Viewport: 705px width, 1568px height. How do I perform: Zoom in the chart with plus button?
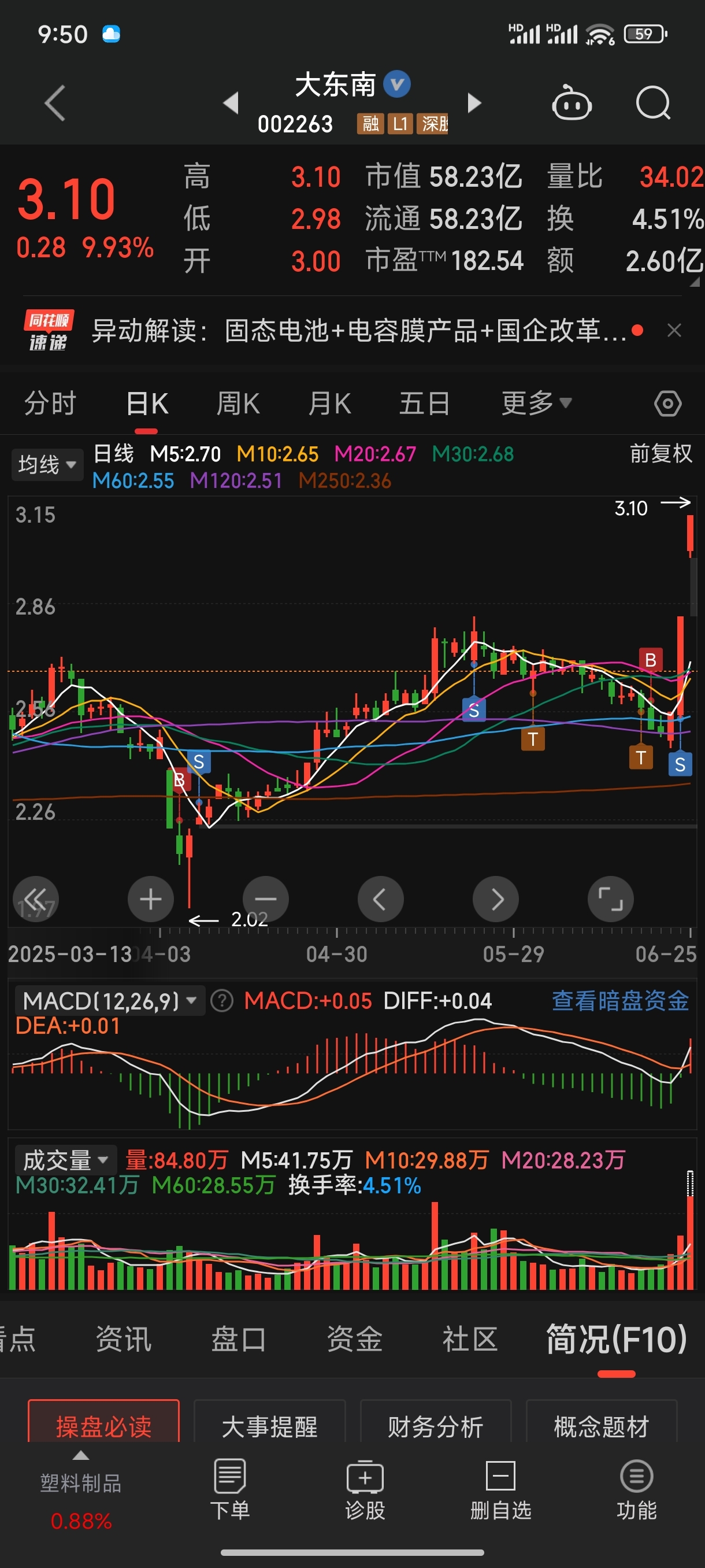pyautogui.click(x=151, y=898)
